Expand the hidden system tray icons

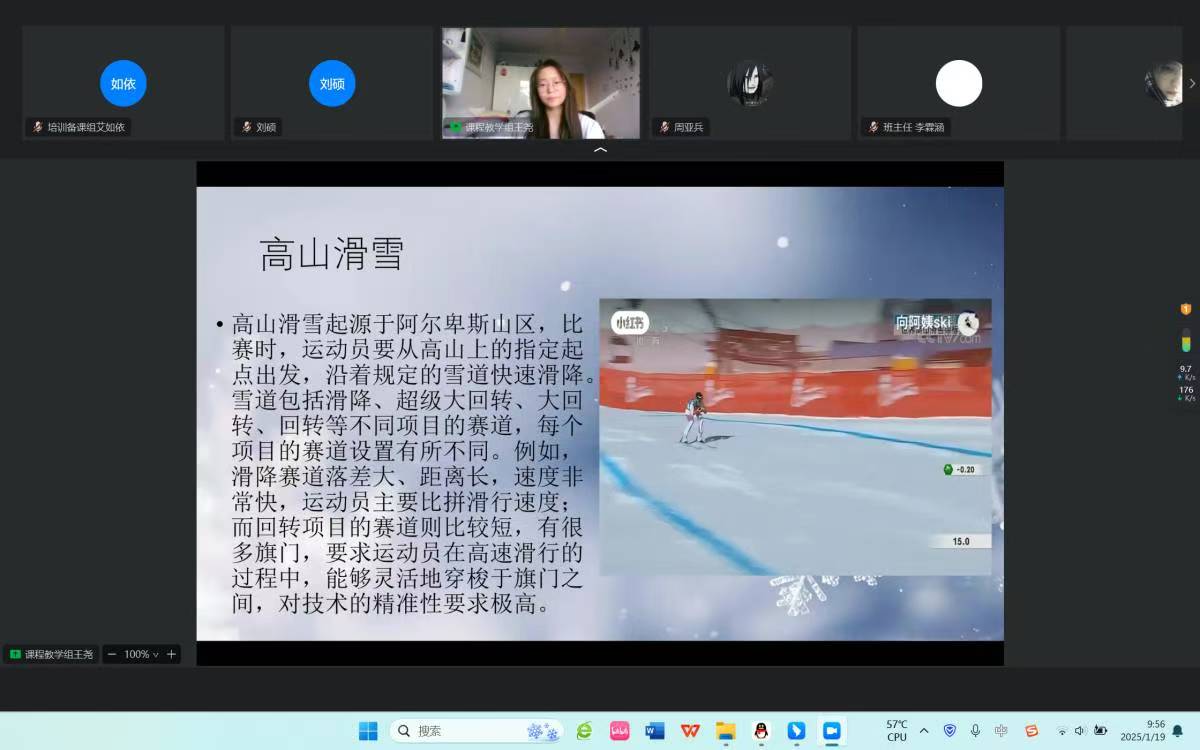(x=923, y=731)
